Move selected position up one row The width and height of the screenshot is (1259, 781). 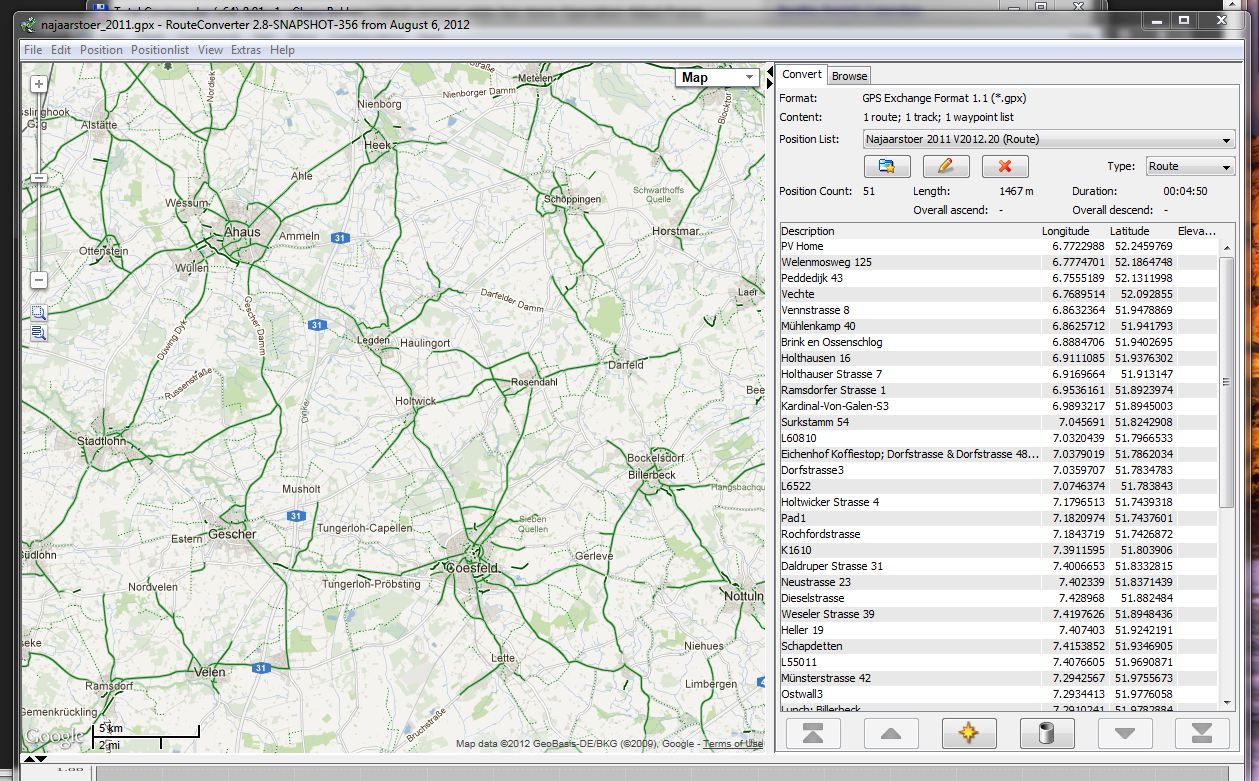point(891,734)
